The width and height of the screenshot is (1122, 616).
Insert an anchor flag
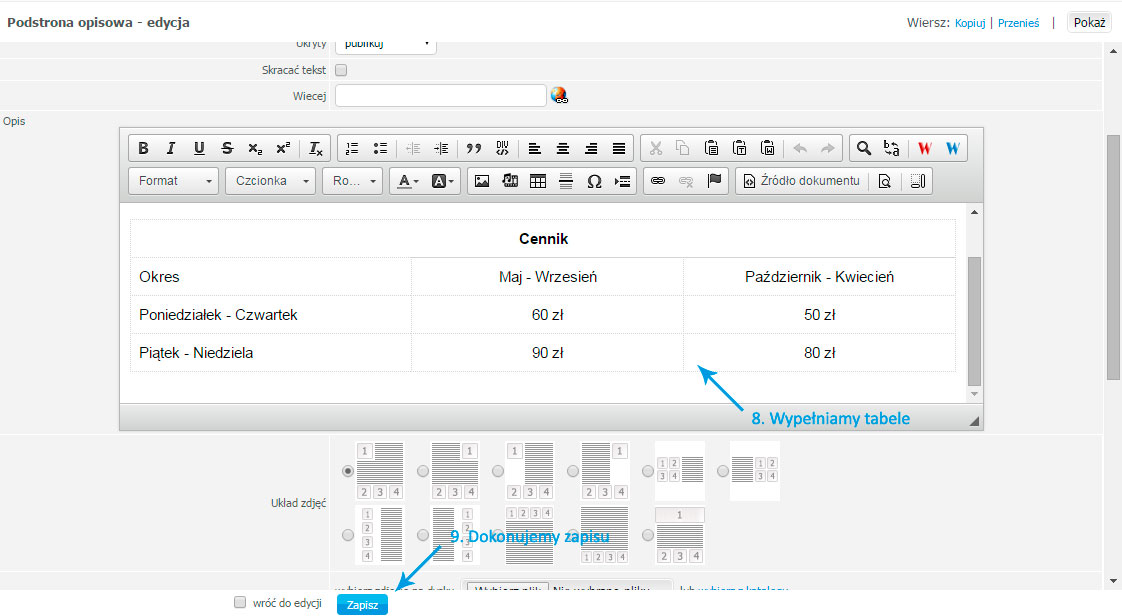coord(714,181)
